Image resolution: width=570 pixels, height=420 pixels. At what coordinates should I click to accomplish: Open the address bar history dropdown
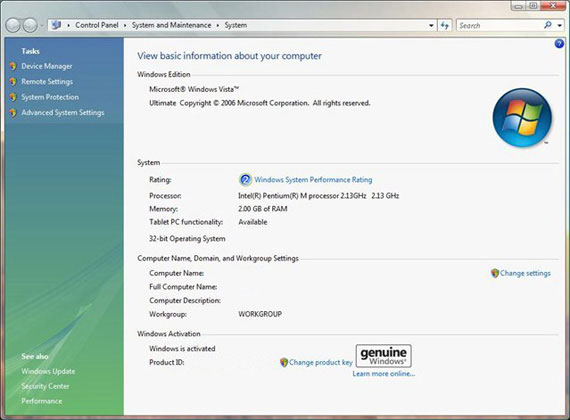[x=431, y=25]
